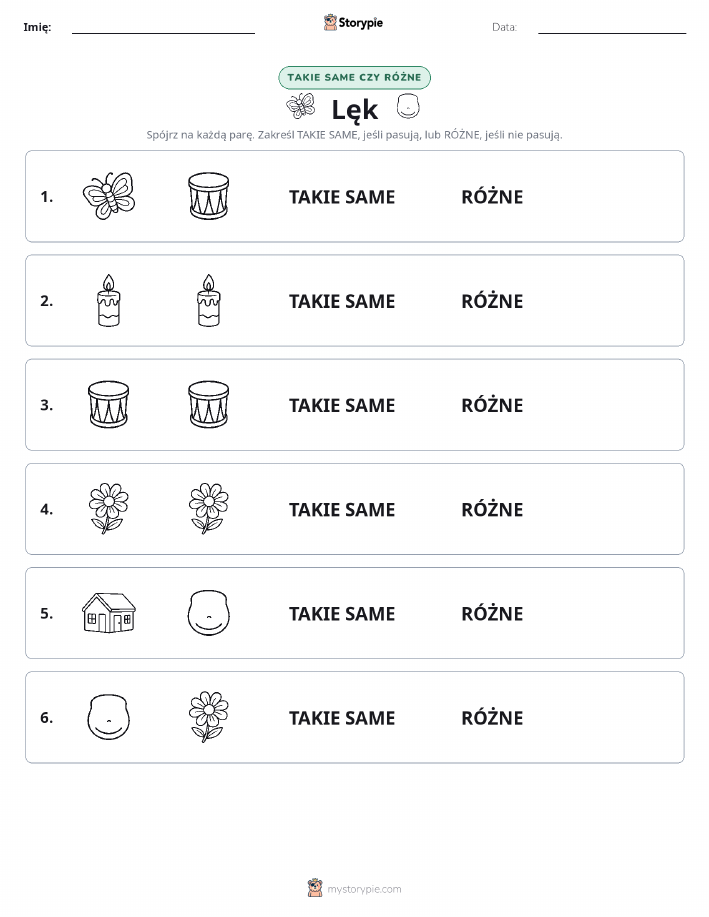Image resolution: width=709 pixels, height=917 pixels.
Task: Click the small butterfly beside Lęk title
Action: pos(301,106)
